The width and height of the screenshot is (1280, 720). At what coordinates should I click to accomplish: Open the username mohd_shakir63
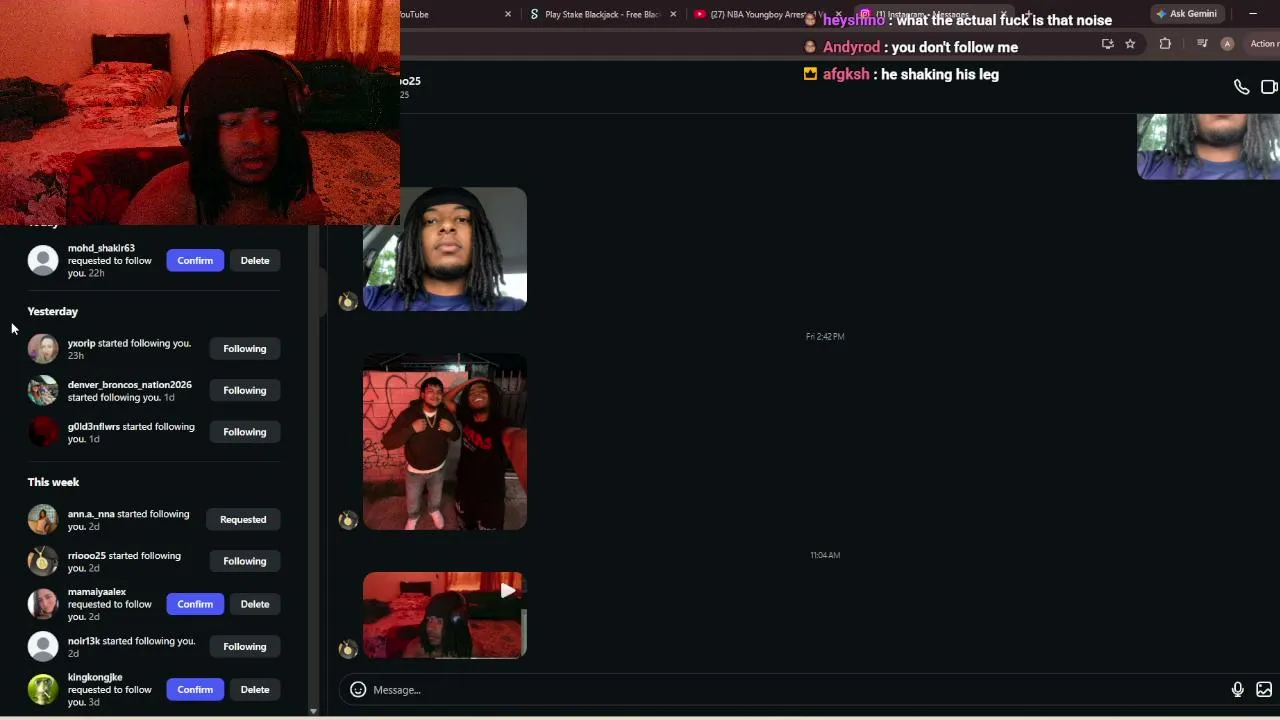[101, 248]
